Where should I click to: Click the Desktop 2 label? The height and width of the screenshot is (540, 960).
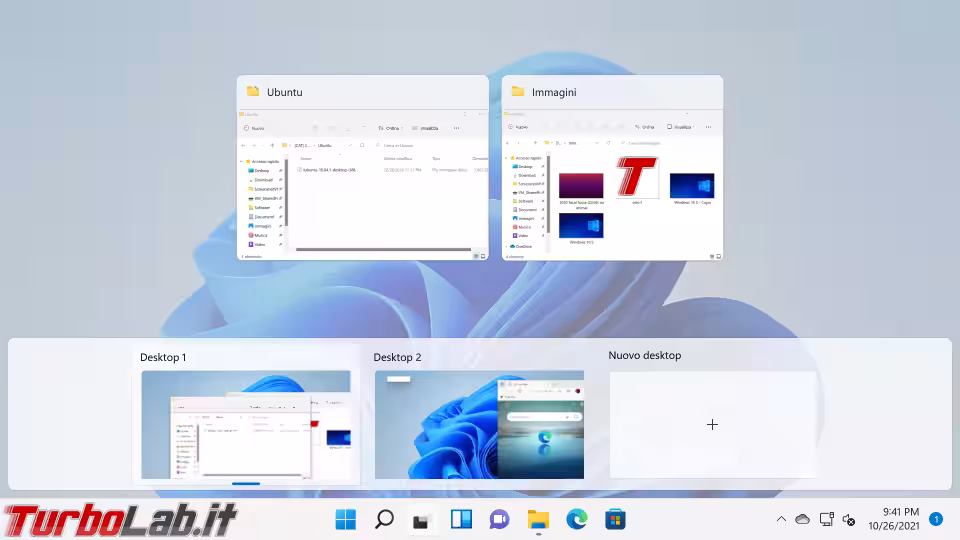[397, 357]
